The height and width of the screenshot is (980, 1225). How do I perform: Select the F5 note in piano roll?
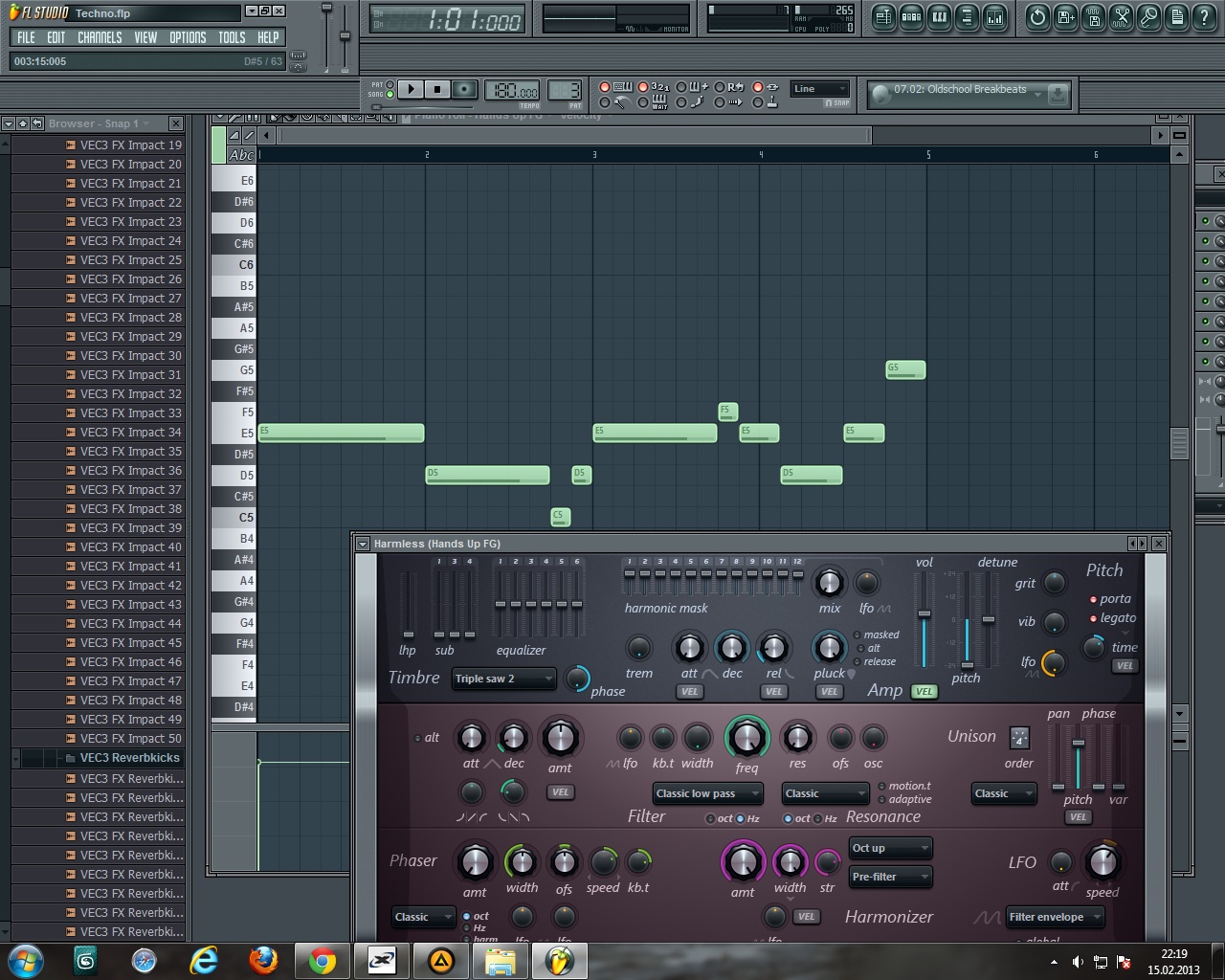(x=727, y=412)
